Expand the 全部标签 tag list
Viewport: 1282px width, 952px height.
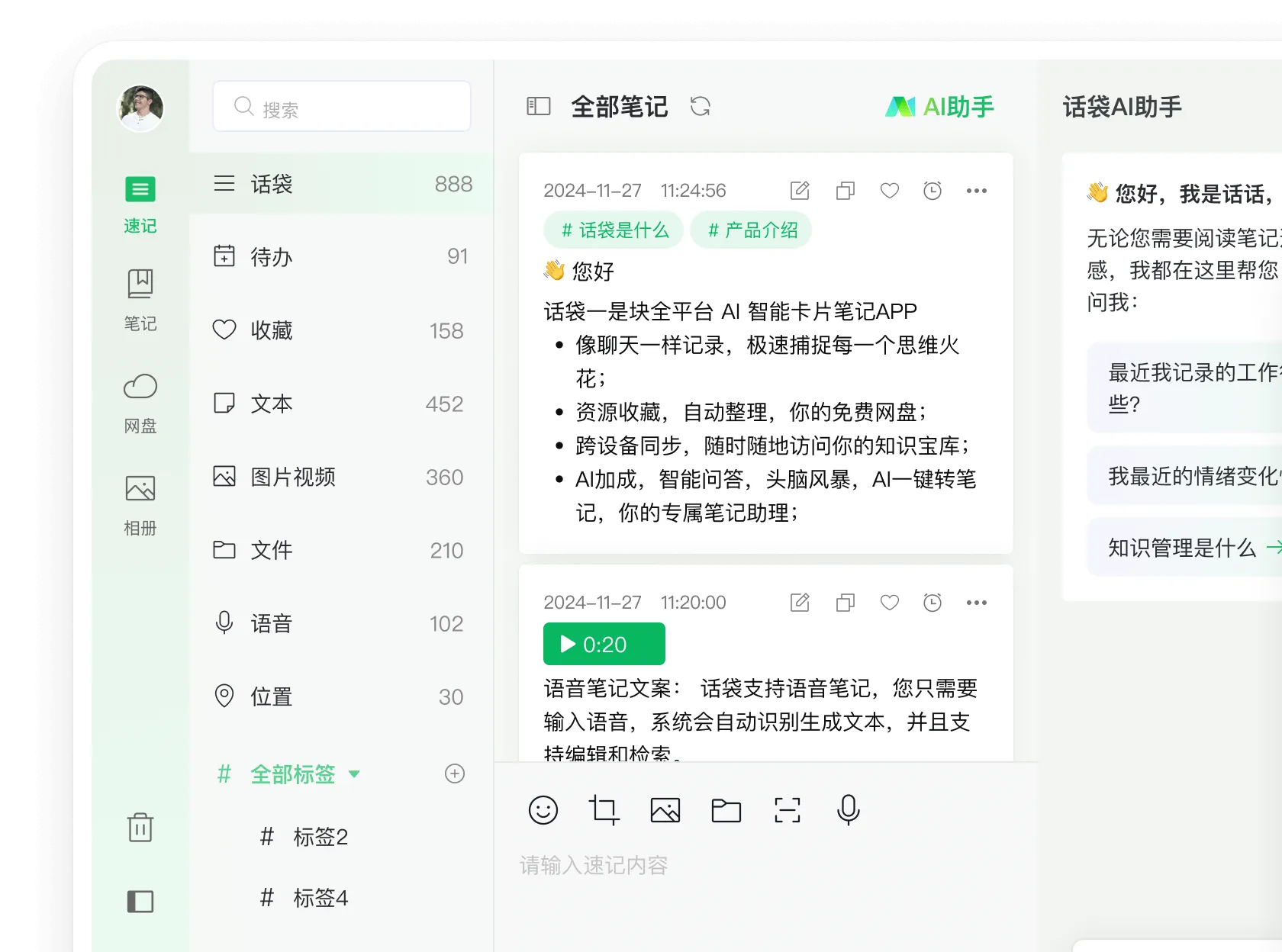point(354,773)
